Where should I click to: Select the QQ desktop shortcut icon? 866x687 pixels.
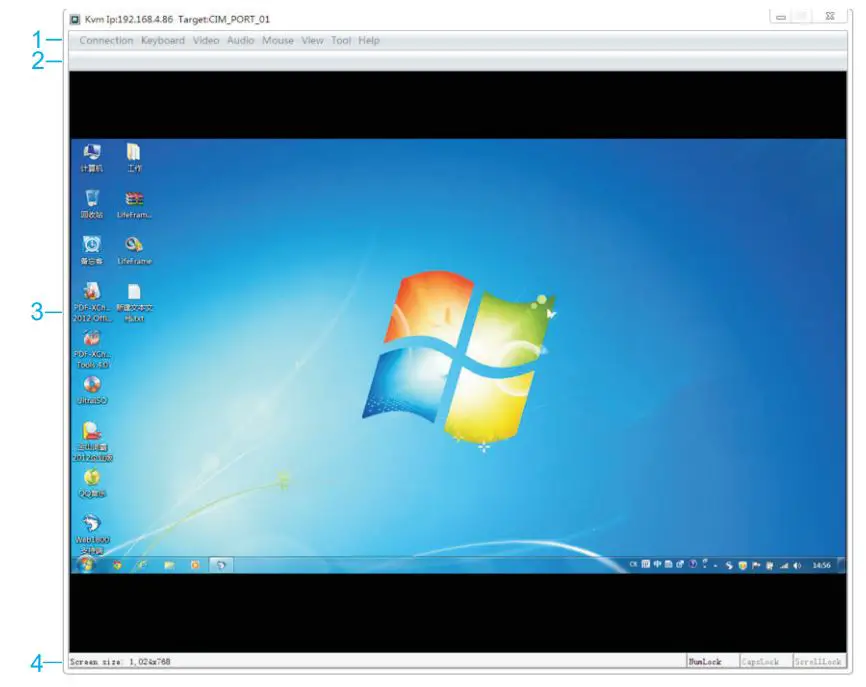coord(92,483)
